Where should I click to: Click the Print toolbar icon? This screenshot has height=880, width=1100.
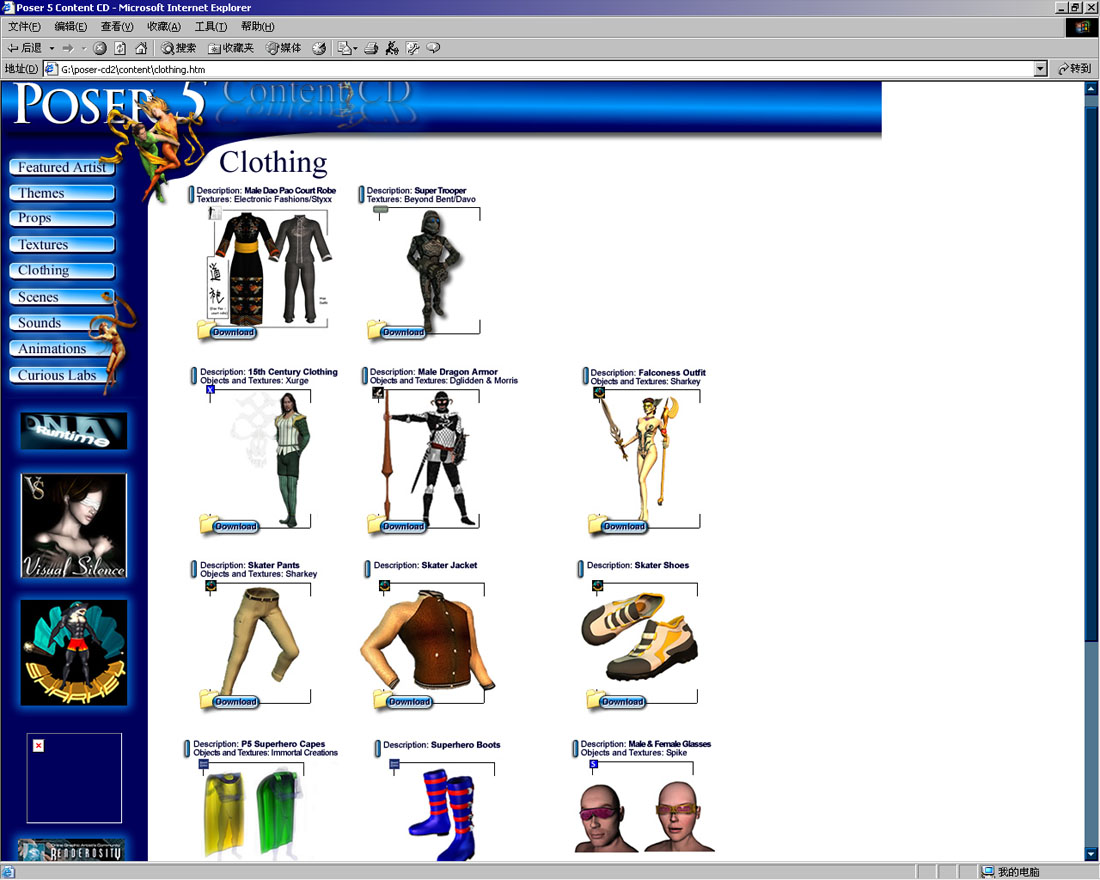(371, 48)
